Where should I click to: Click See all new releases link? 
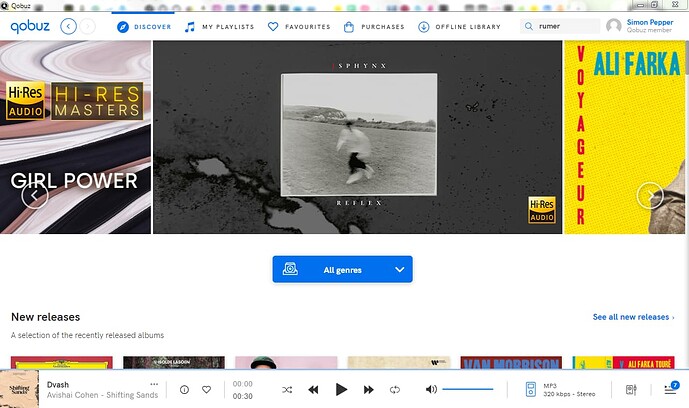(x=633, y=317)
